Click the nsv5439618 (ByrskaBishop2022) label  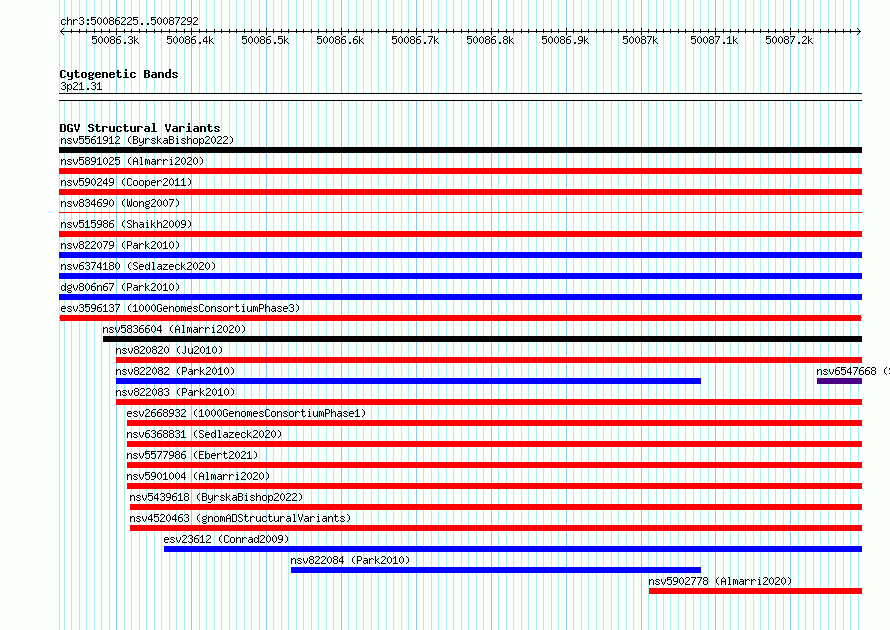tap(216, 497)
